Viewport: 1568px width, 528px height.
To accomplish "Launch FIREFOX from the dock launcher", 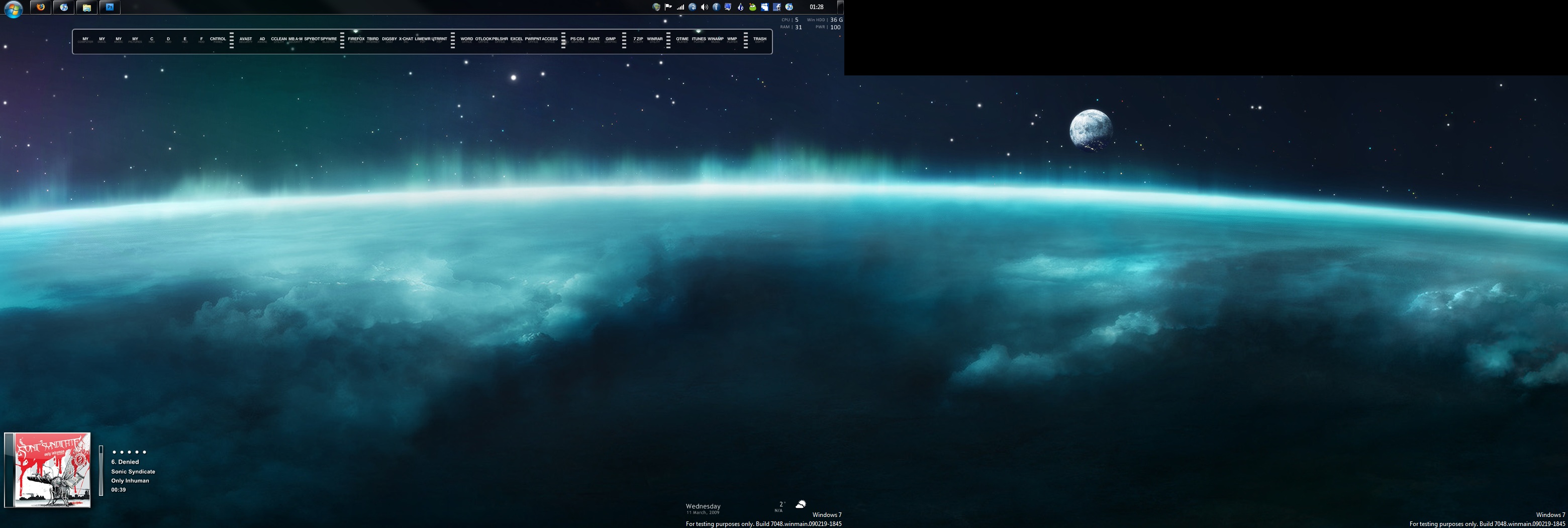I will (x=356, y=39).
